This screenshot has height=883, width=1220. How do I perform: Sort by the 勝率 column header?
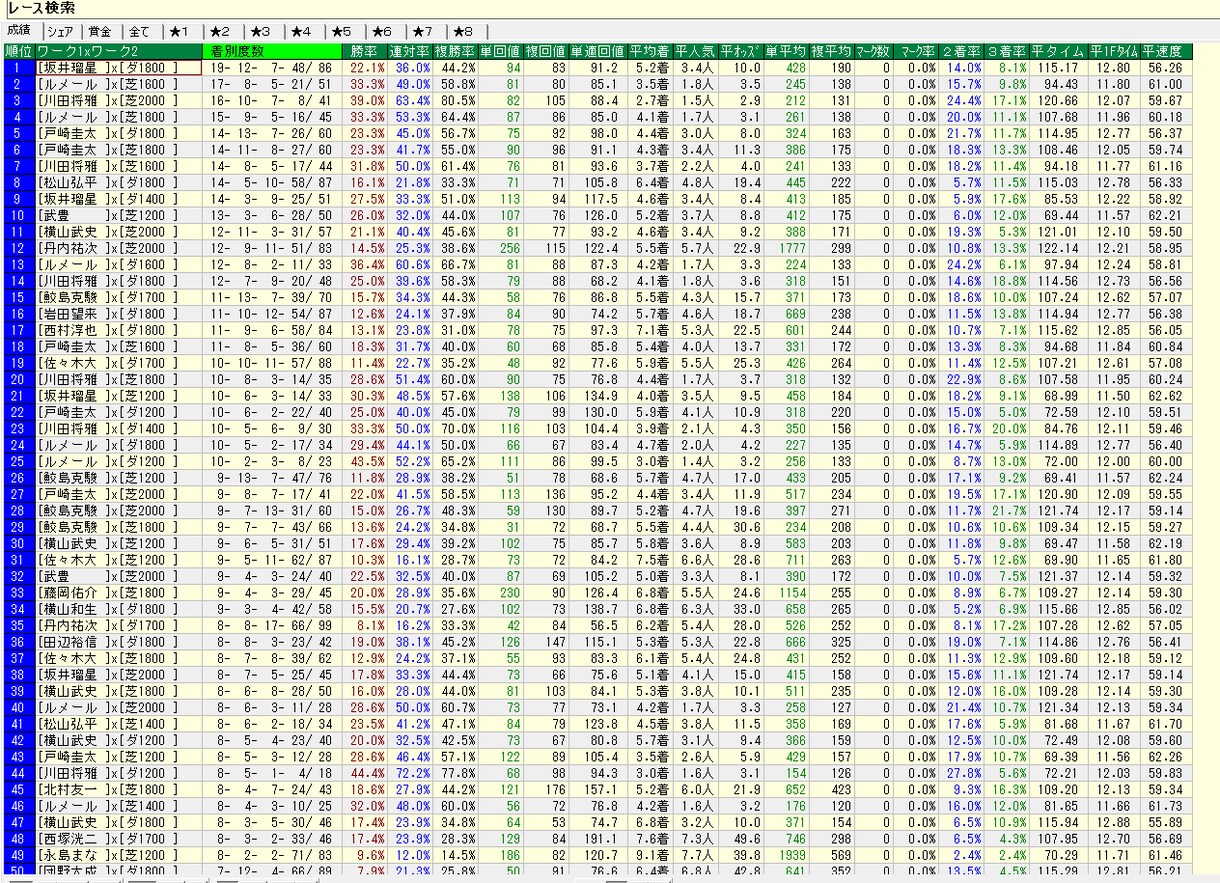pyautogui.click(x=365, y=51)
